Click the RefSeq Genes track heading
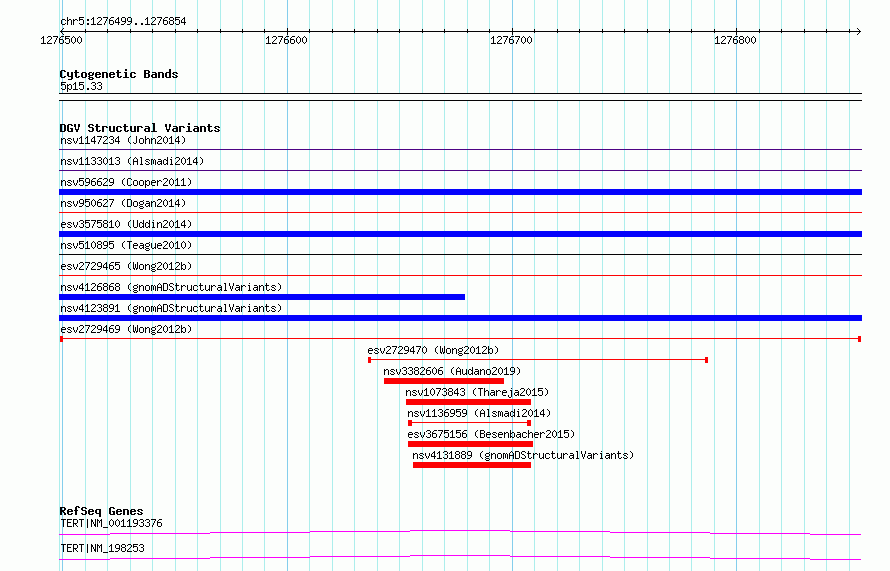890x571 pixels. (x=101, y=511)
